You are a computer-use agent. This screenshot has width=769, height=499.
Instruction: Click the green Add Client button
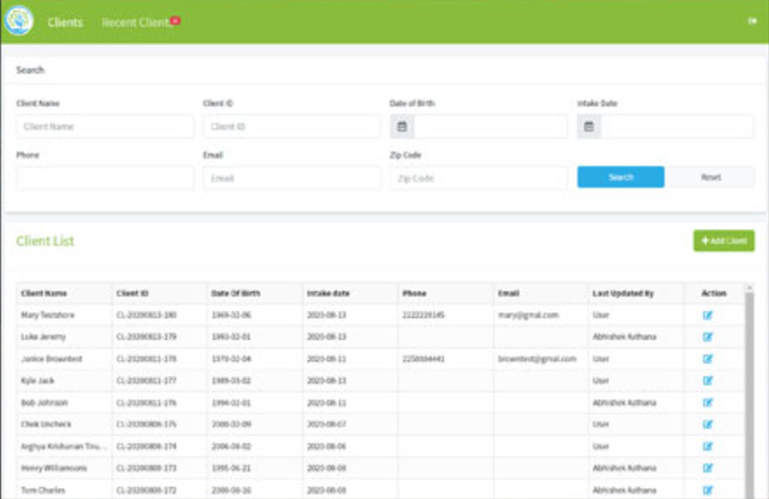tap(724, 241)
